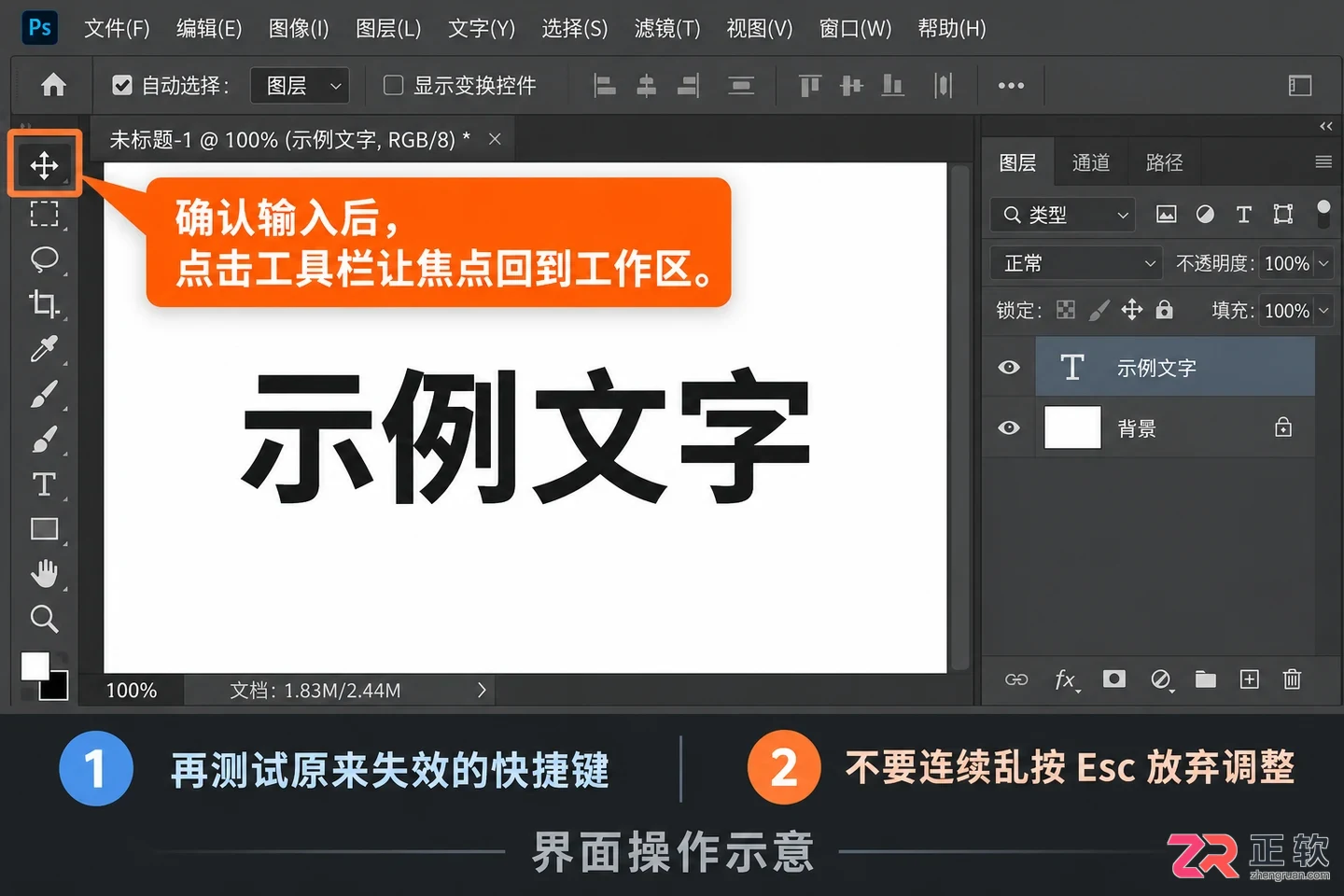Select the Rectangular Marquee tool

[44, 214]
